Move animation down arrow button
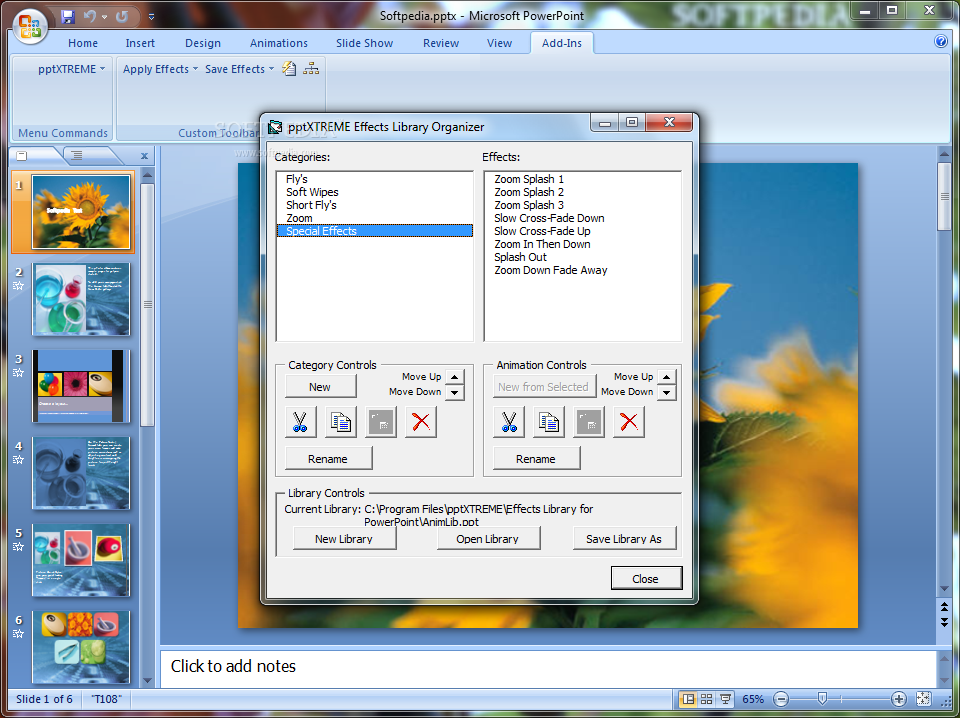The width and height of the screenshot is (960, 718). pyautogui.click(x=666, y=392)
